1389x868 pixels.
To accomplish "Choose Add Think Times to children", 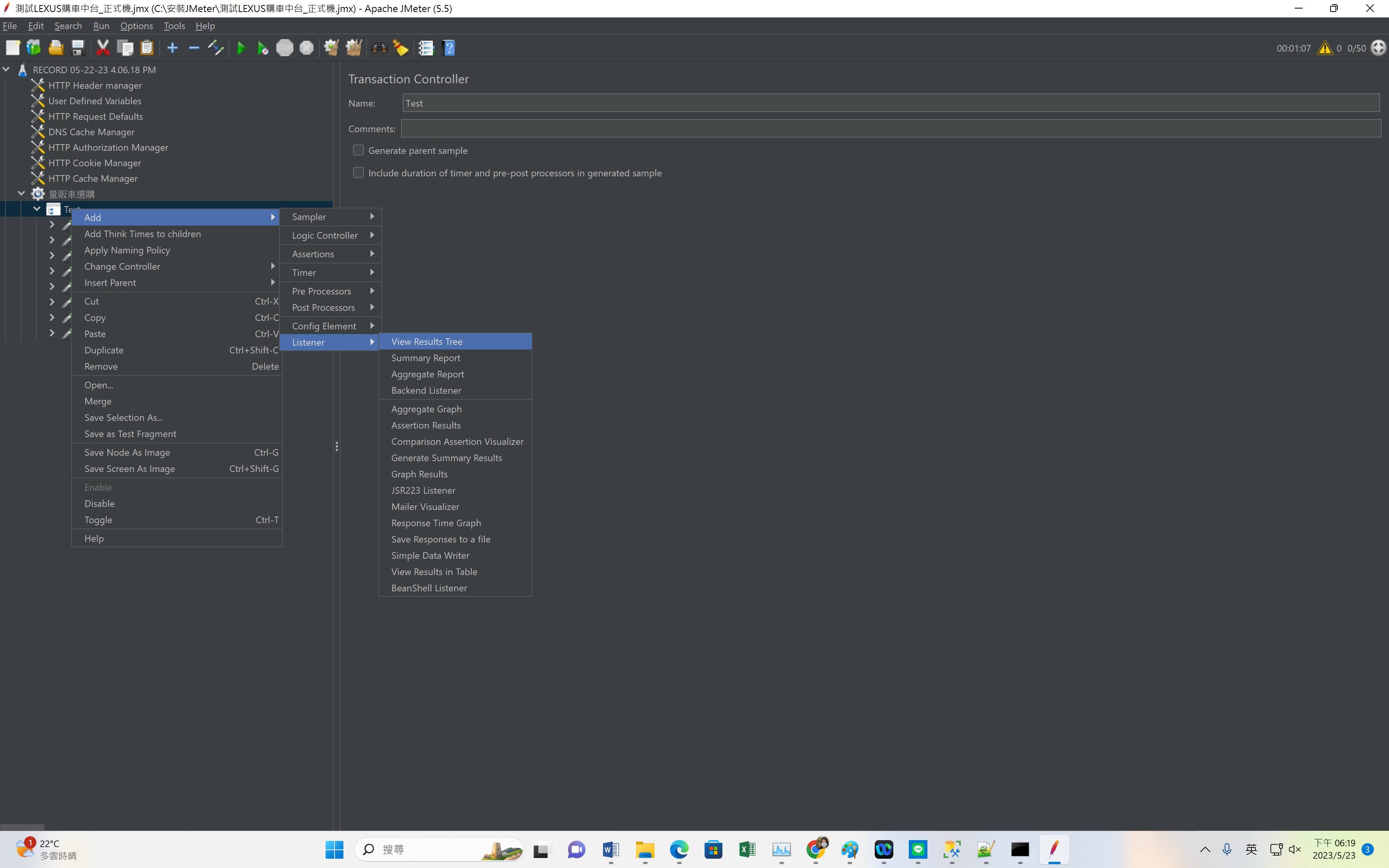I will 177,234.
